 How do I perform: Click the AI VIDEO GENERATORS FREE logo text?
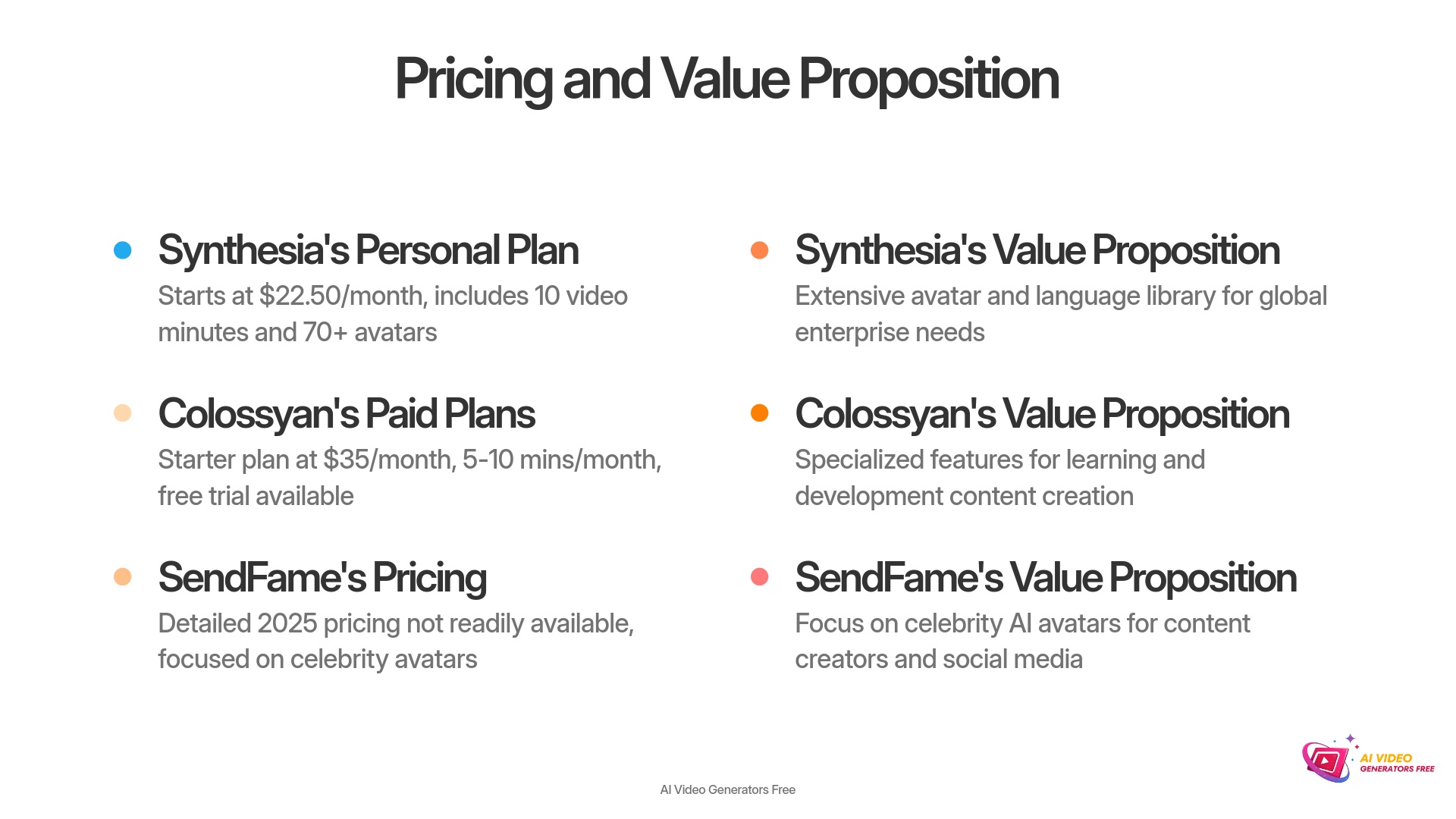click(x=1397, y=763)
